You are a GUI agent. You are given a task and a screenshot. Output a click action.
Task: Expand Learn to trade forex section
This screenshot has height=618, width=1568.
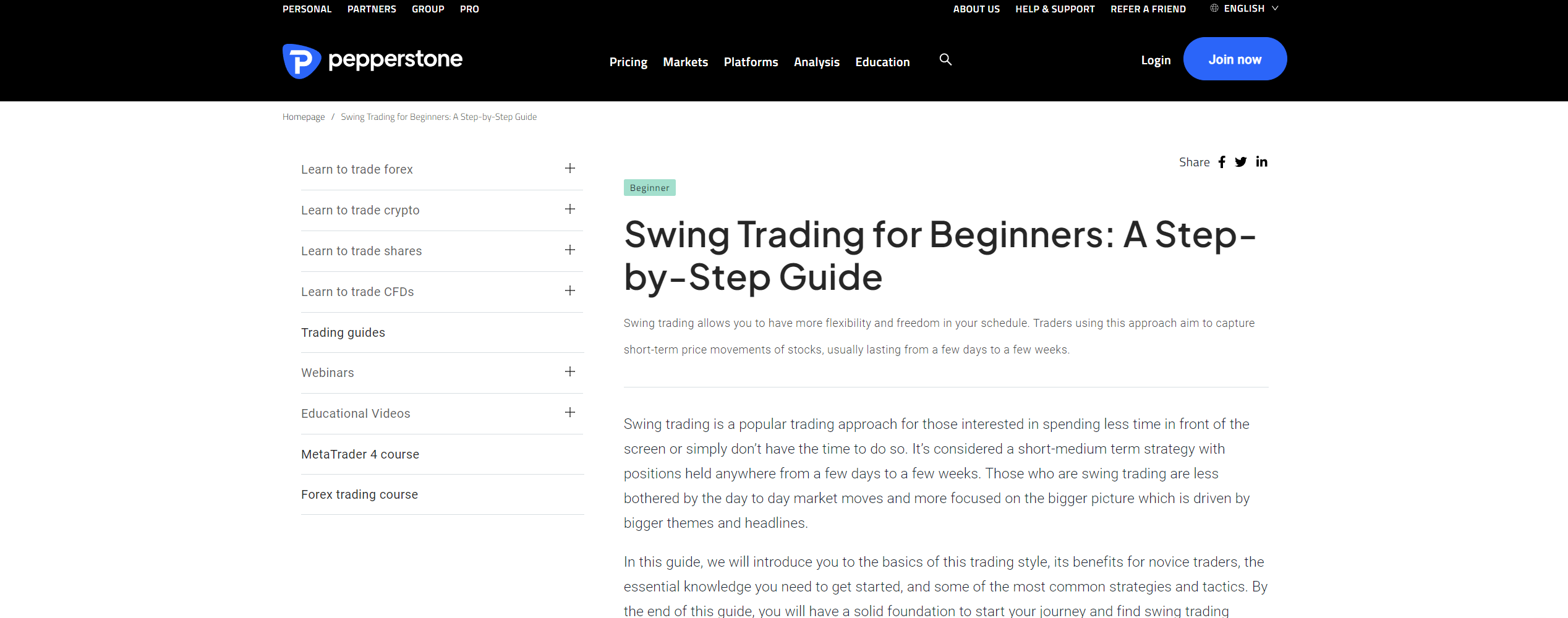click(570, 169)
